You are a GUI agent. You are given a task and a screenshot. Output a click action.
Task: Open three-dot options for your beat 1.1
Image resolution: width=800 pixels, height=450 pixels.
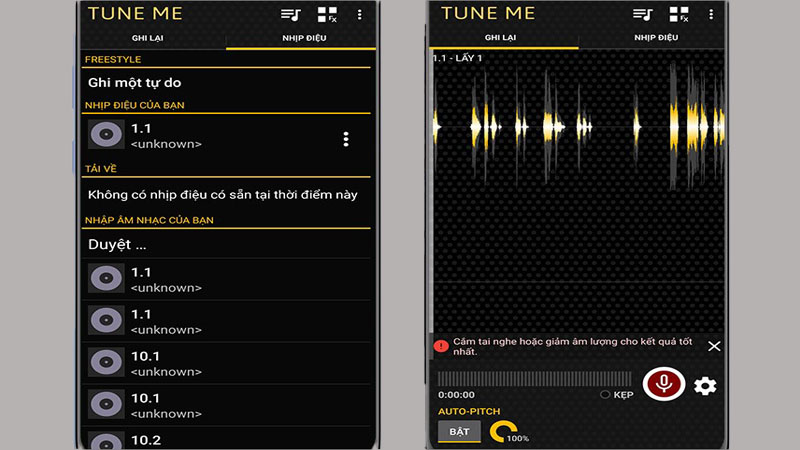[x=346, y=139]
